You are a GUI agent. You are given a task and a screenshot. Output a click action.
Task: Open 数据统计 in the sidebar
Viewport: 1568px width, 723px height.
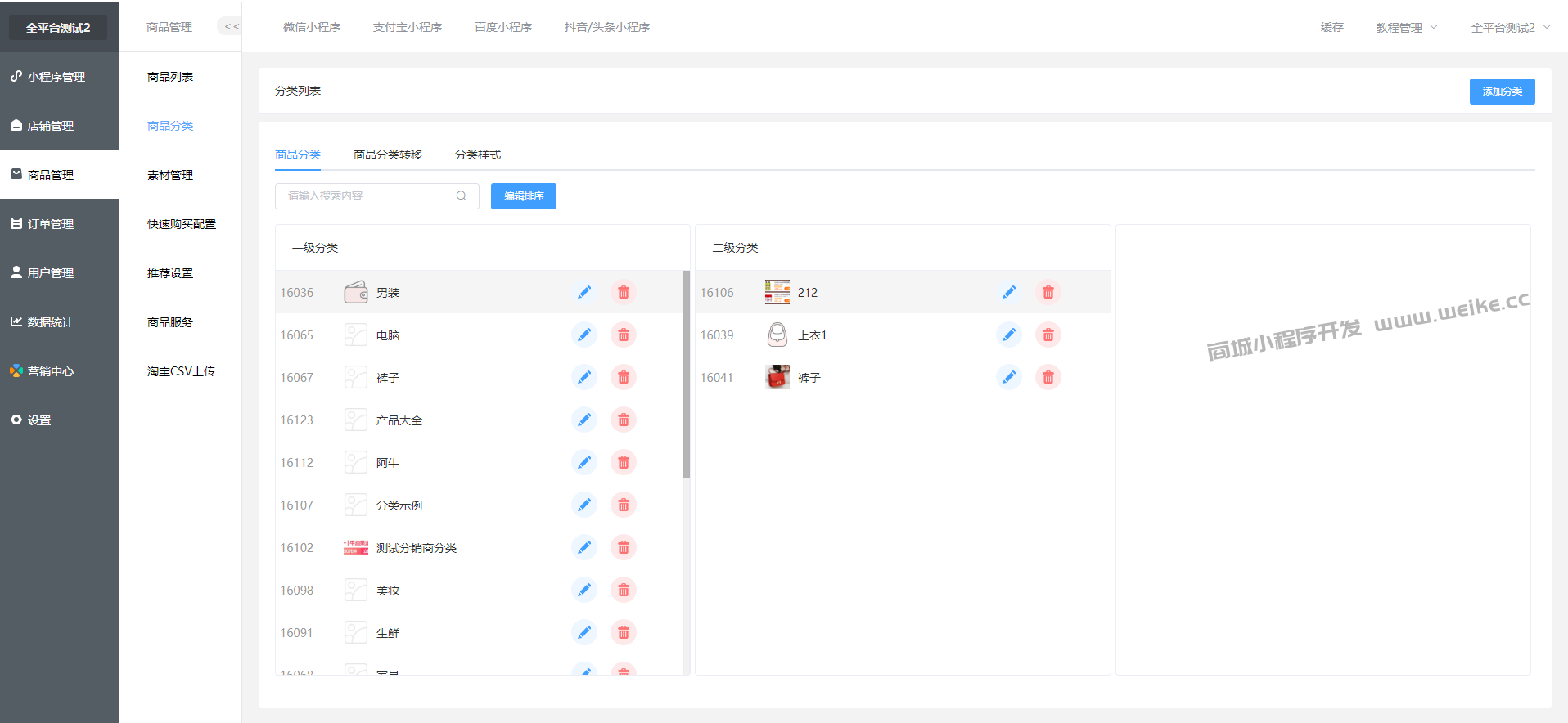click(x=60, y=321)
